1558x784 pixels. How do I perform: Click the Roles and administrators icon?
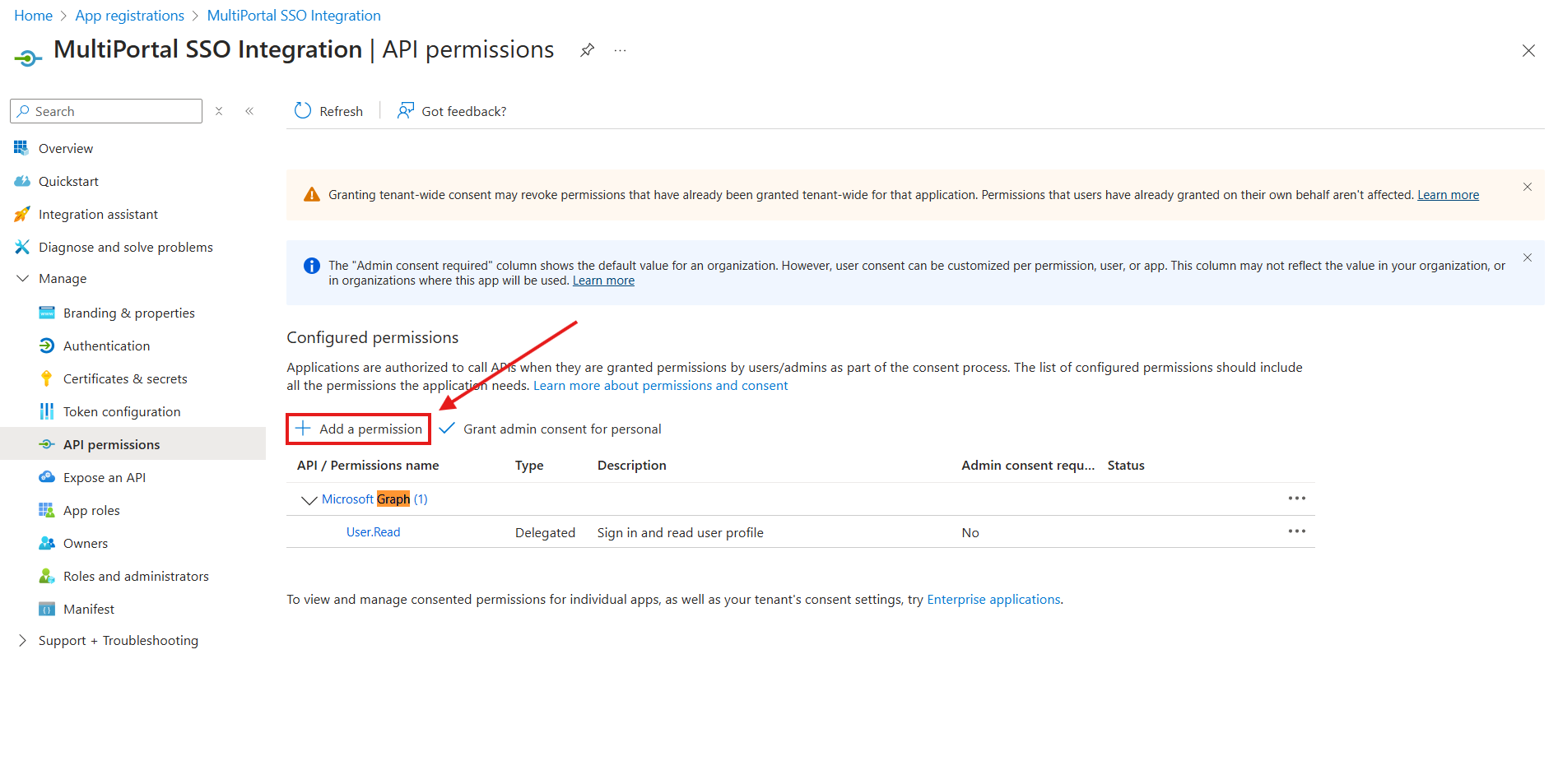click(x=47, y=576)
